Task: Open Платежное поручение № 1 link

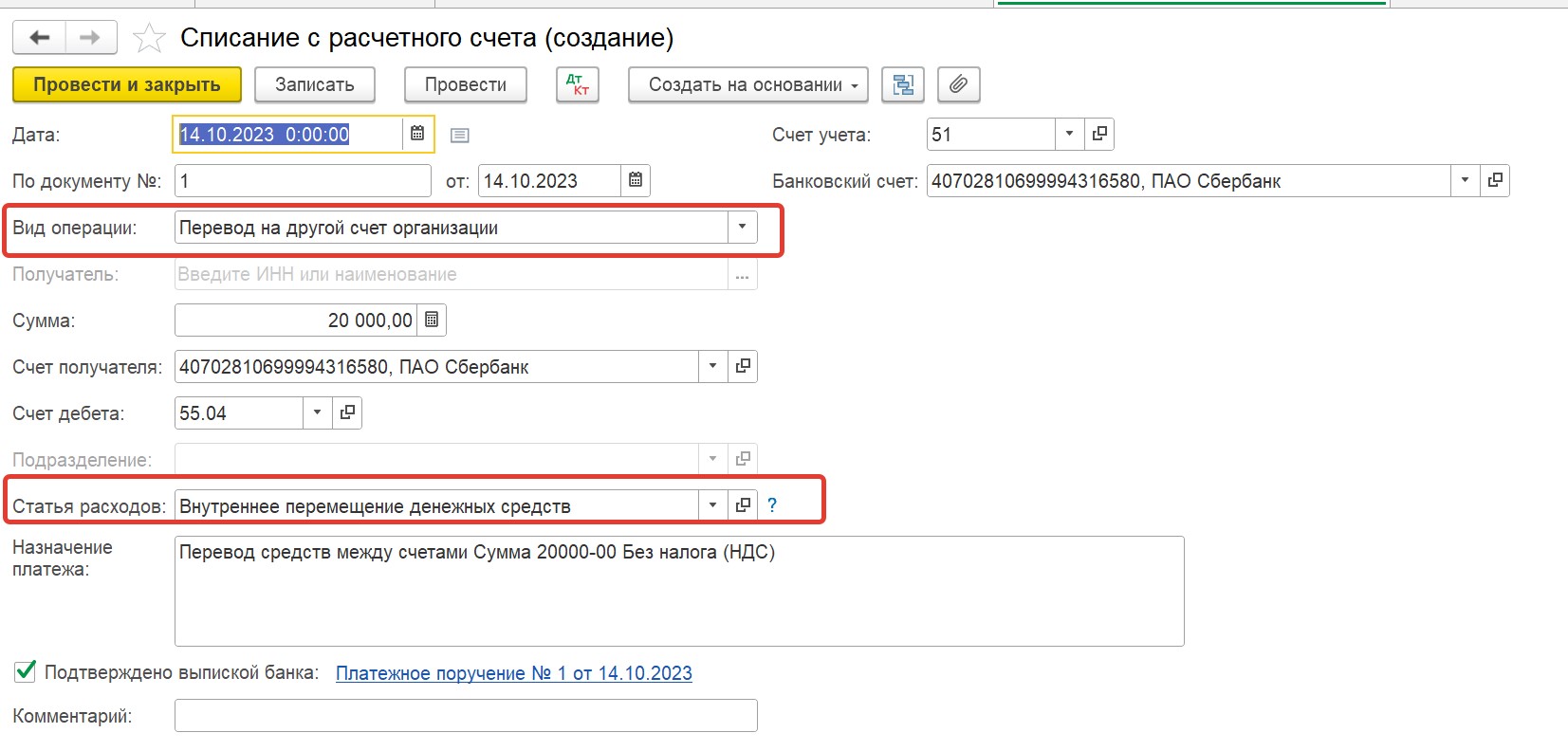Action: coord(513,673)
